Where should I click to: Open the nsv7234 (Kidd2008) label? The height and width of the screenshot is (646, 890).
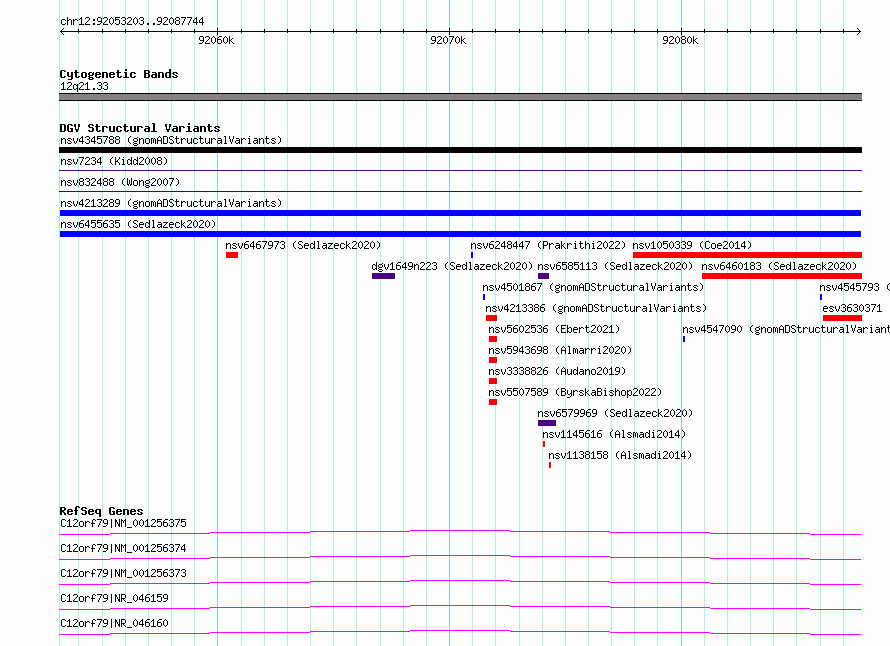pos(114,161)
